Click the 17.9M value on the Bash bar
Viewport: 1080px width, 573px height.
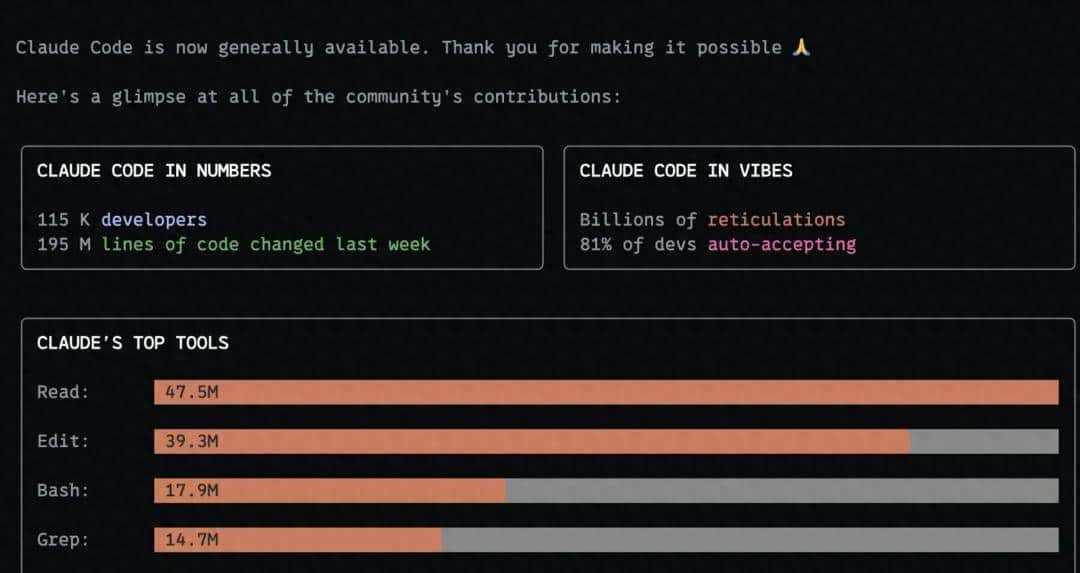[x=192, y=490]
